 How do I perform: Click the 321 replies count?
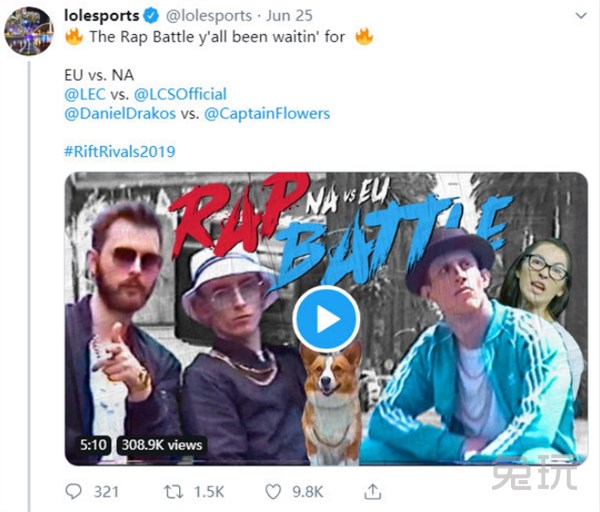pyautogui.click(x=106, y=492)
